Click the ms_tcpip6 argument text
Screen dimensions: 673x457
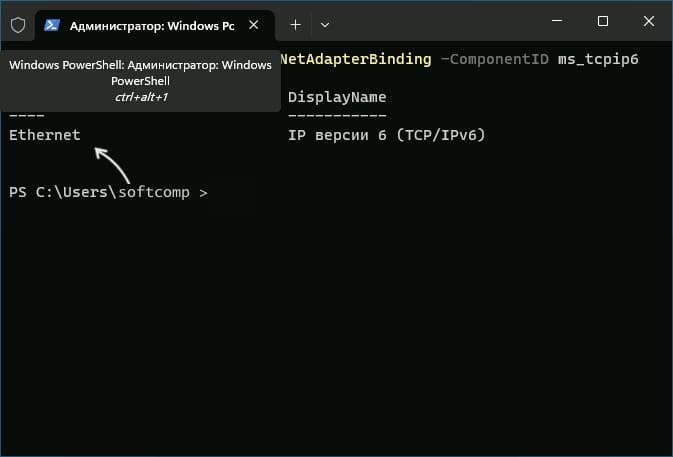point(598,59)
